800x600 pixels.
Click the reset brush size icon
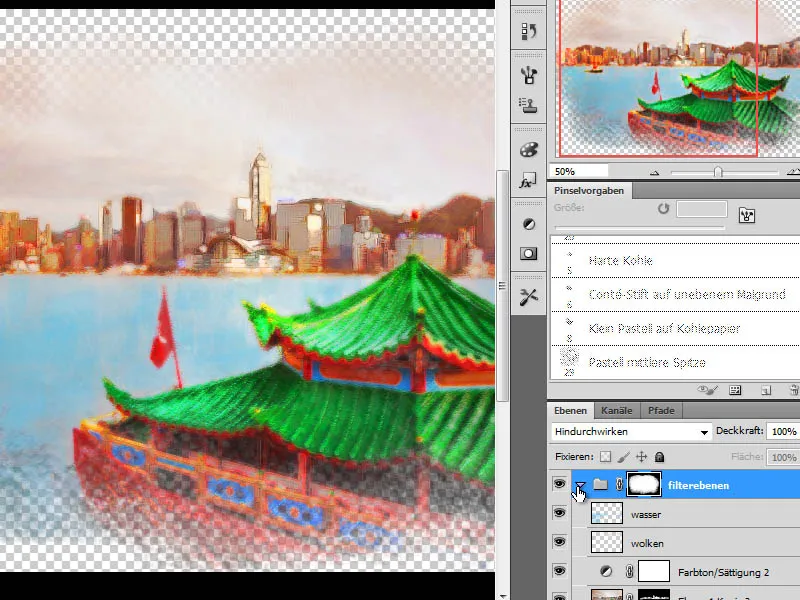[663, 208]
